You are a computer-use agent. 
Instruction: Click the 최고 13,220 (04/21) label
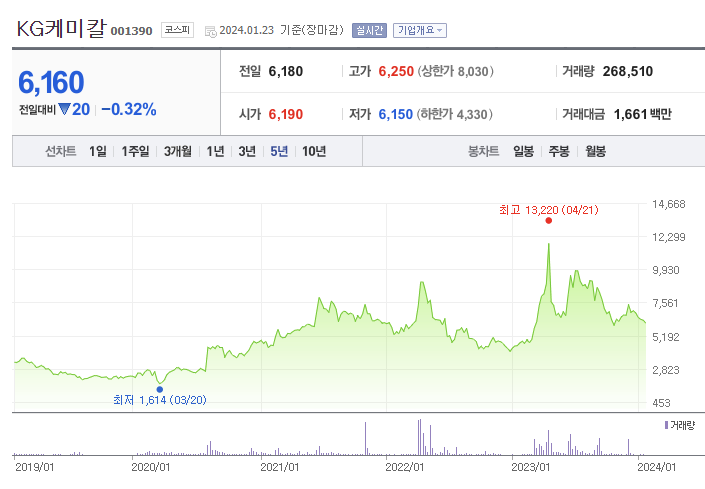coord(549,210)
